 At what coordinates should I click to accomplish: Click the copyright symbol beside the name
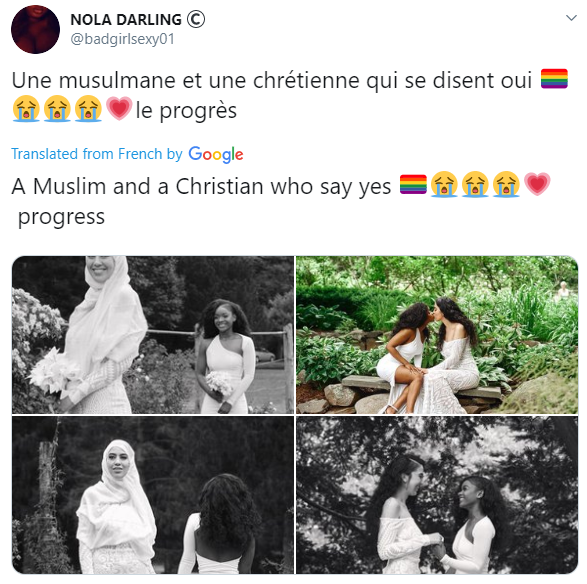tap(196, 19)
